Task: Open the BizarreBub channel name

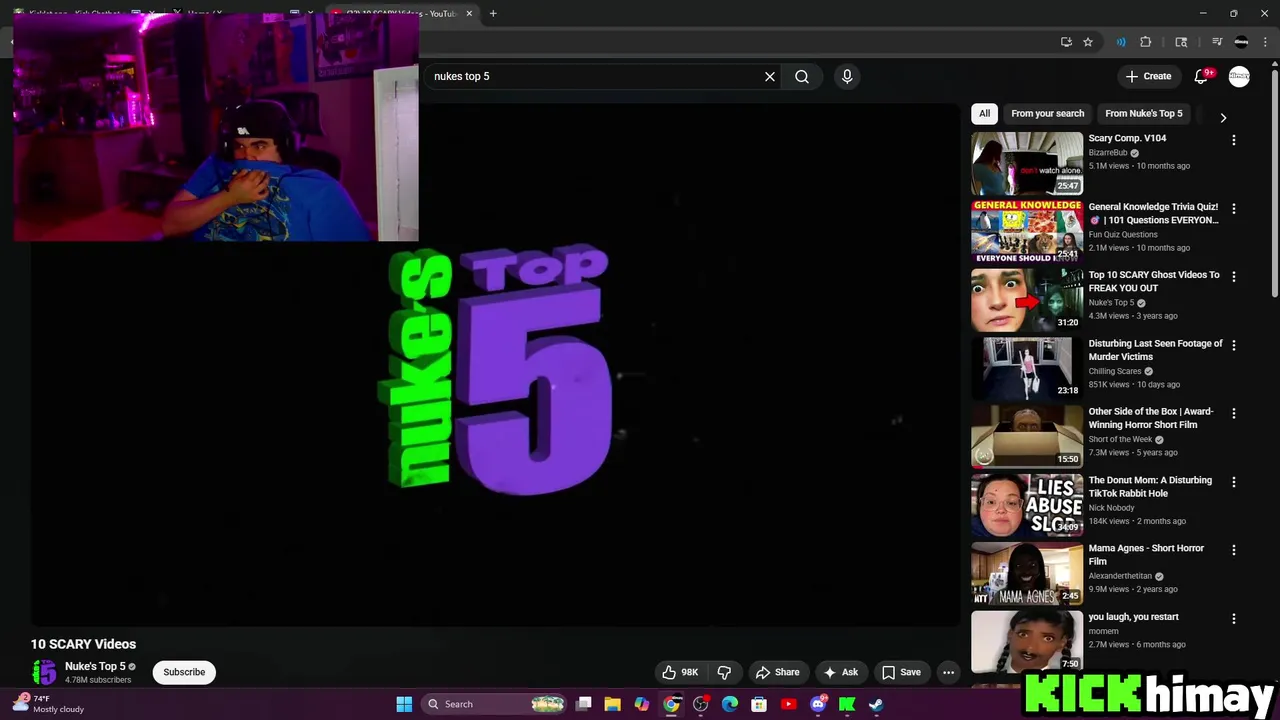Action: [x=1107, y=153]
